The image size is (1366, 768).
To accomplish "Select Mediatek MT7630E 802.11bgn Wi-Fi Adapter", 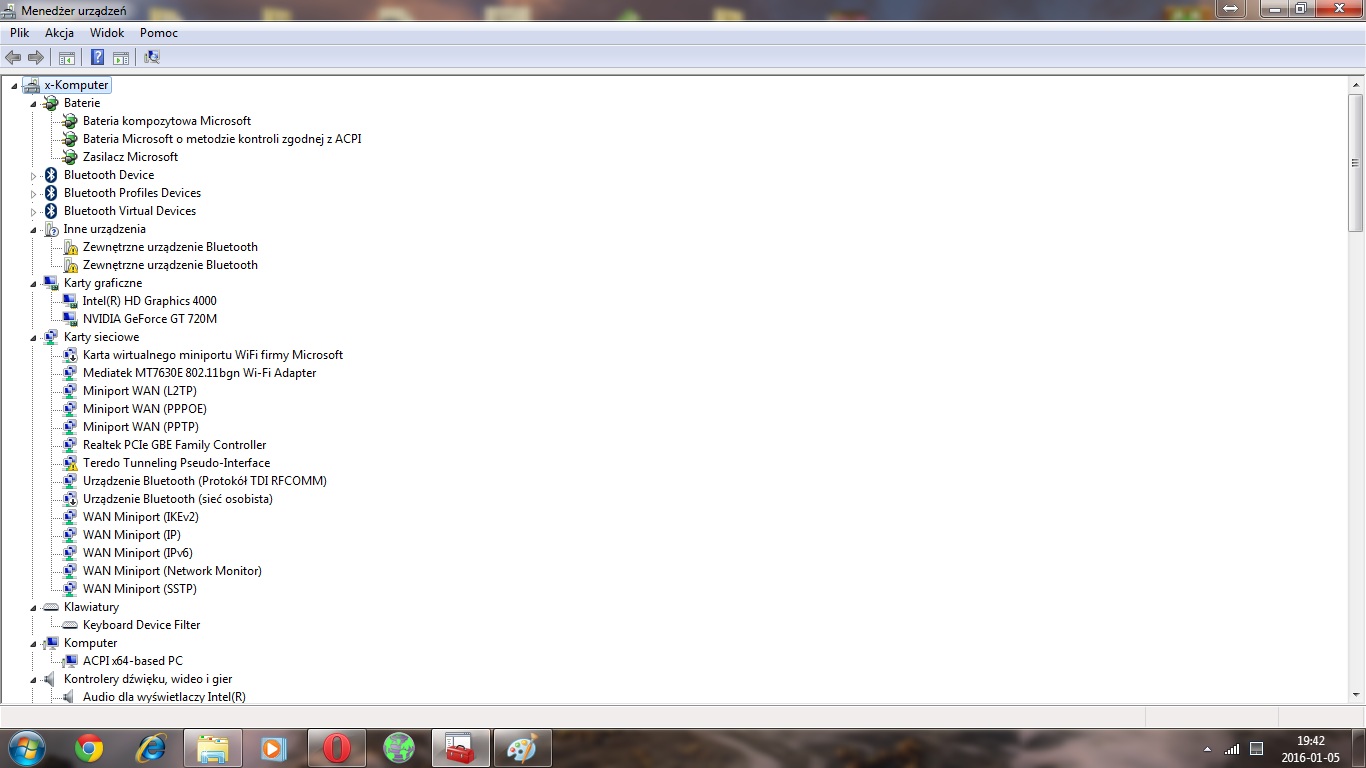I will click(199, 373).
